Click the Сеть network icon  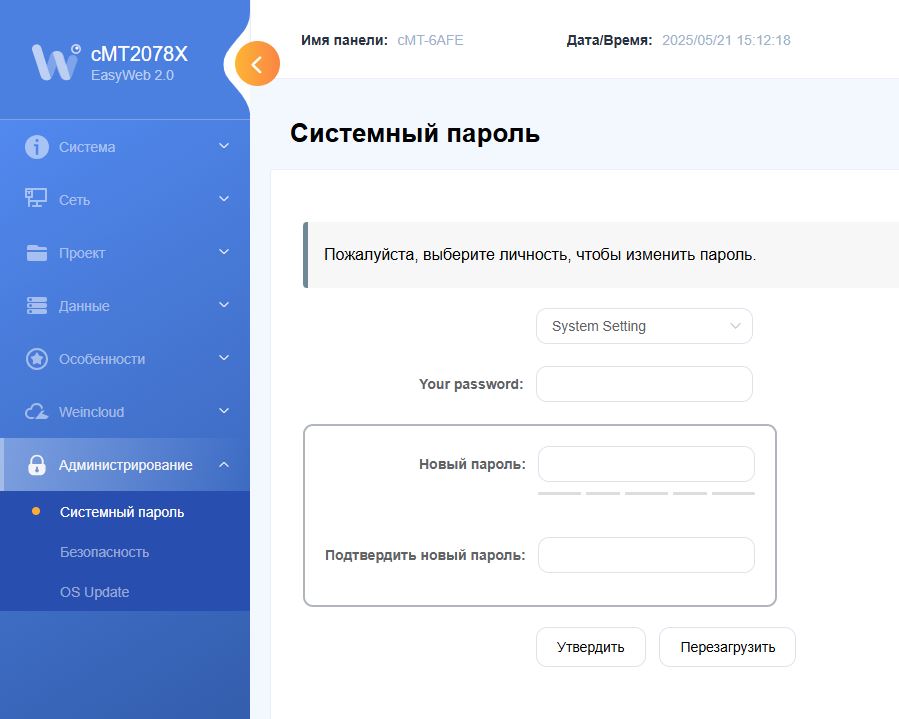37,199
